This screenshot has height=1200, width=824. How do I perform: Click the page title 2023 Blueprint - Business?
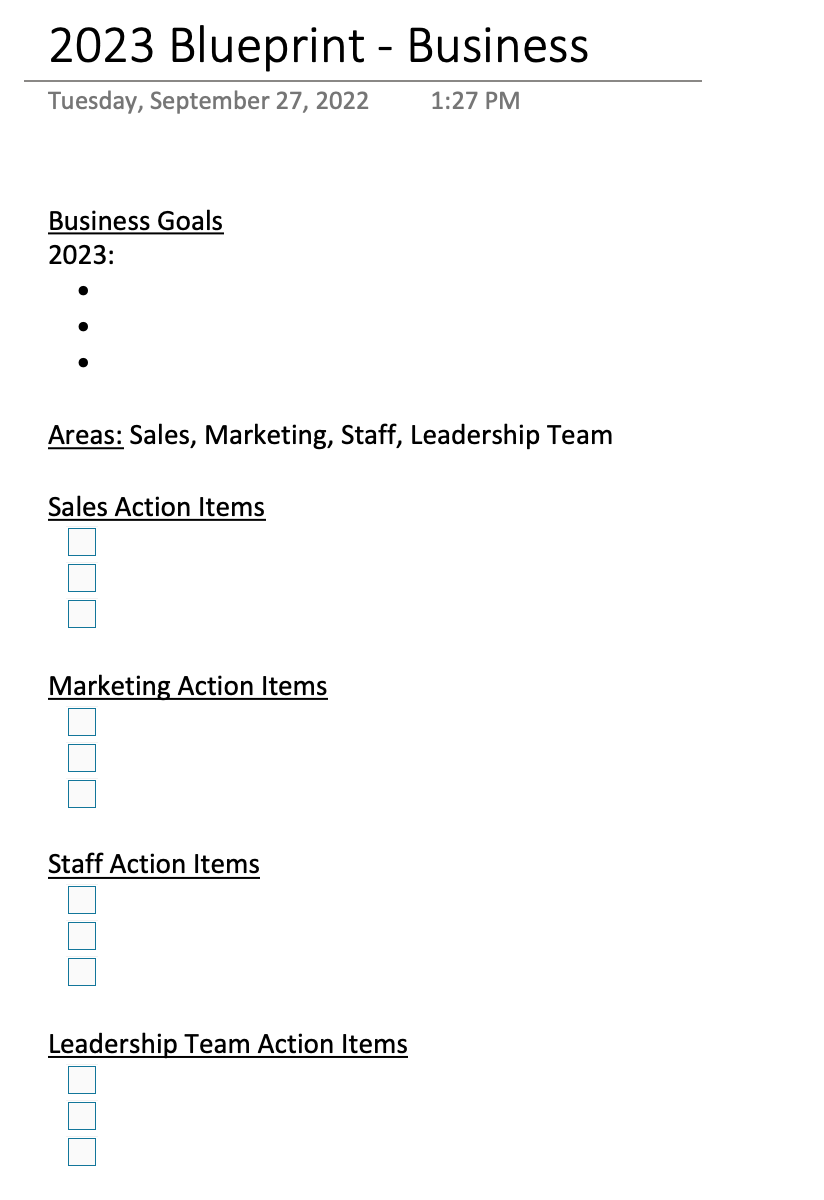point(319,46)
